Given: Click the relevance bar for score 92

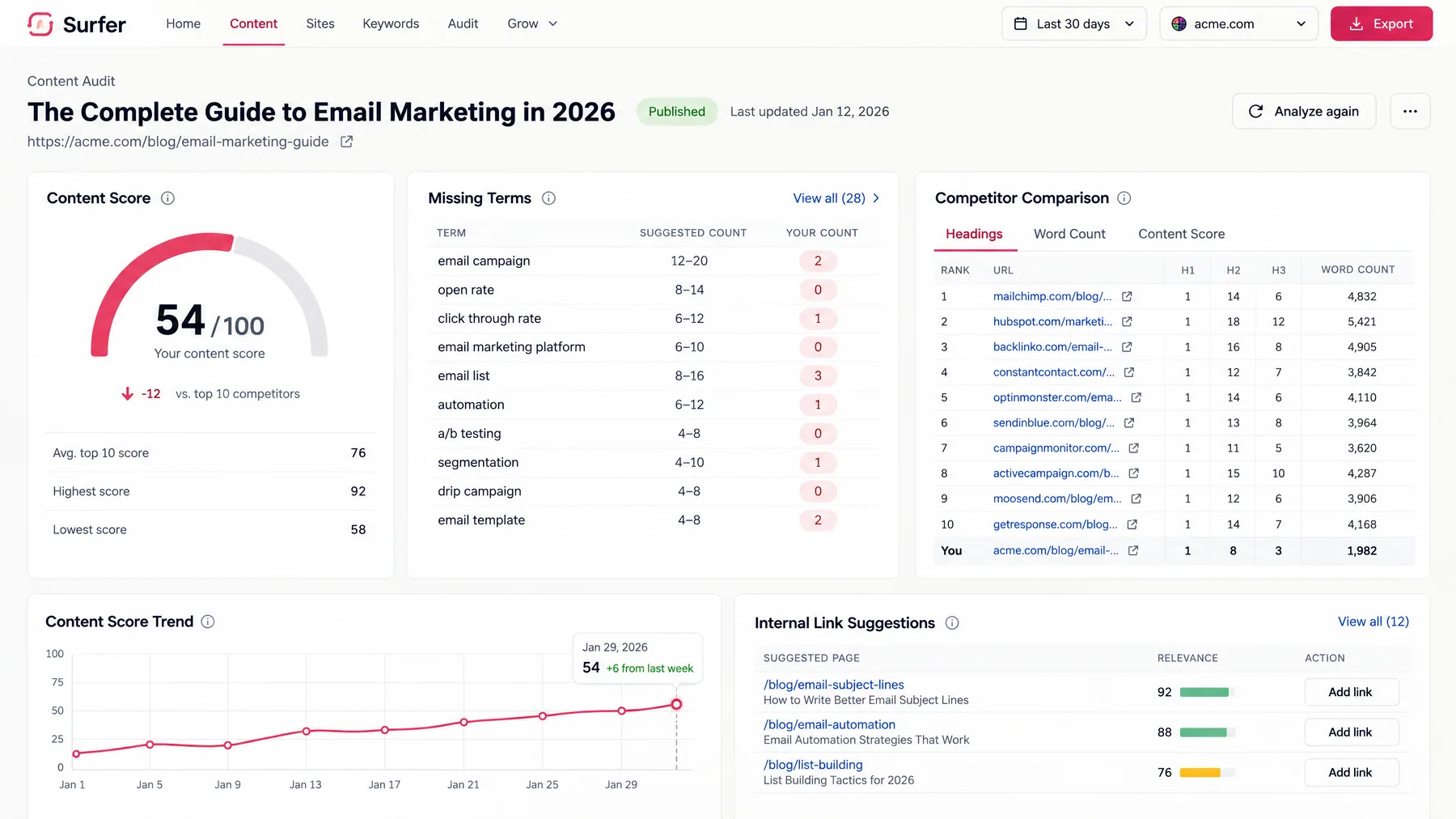Looking at the screenshot, I should point(1207,692).
